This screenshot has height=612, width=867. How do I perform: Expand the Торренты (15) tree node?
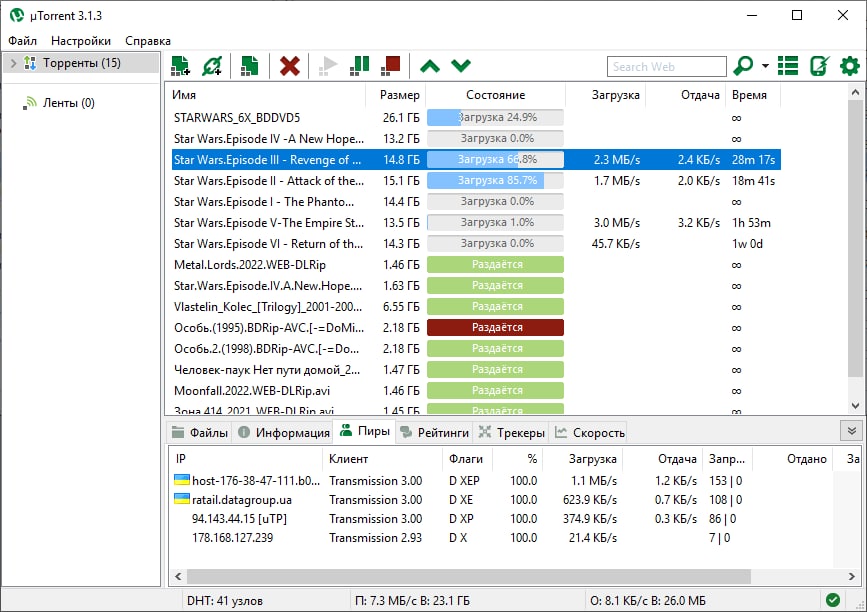coord(14,63)
